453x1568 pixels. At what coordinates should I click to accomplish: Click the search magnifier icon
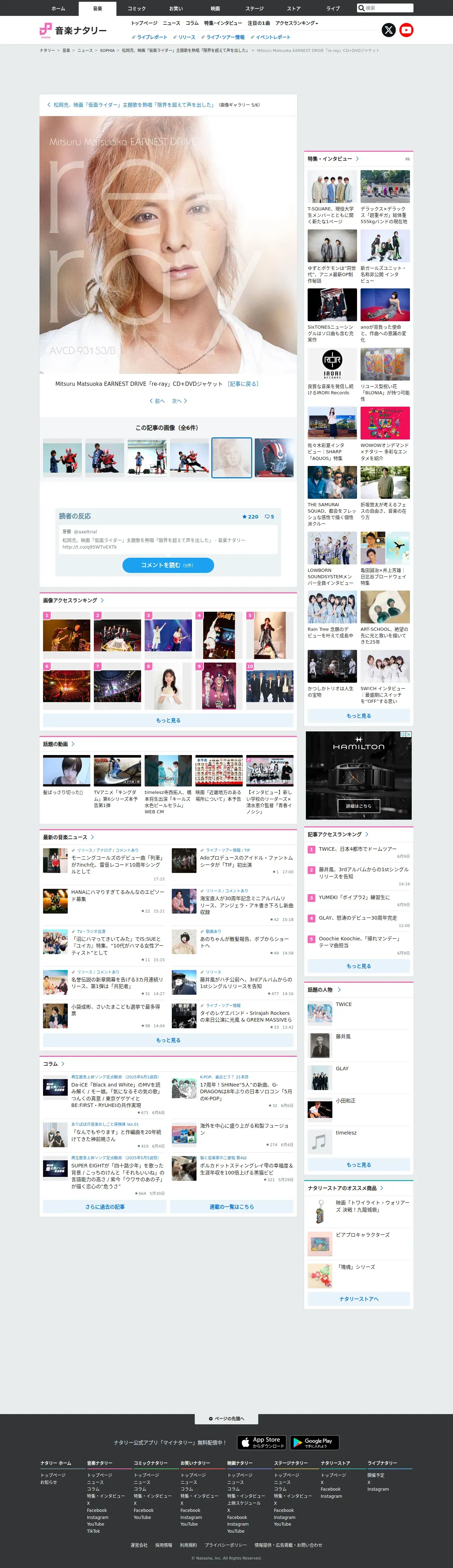click(361, 8)
